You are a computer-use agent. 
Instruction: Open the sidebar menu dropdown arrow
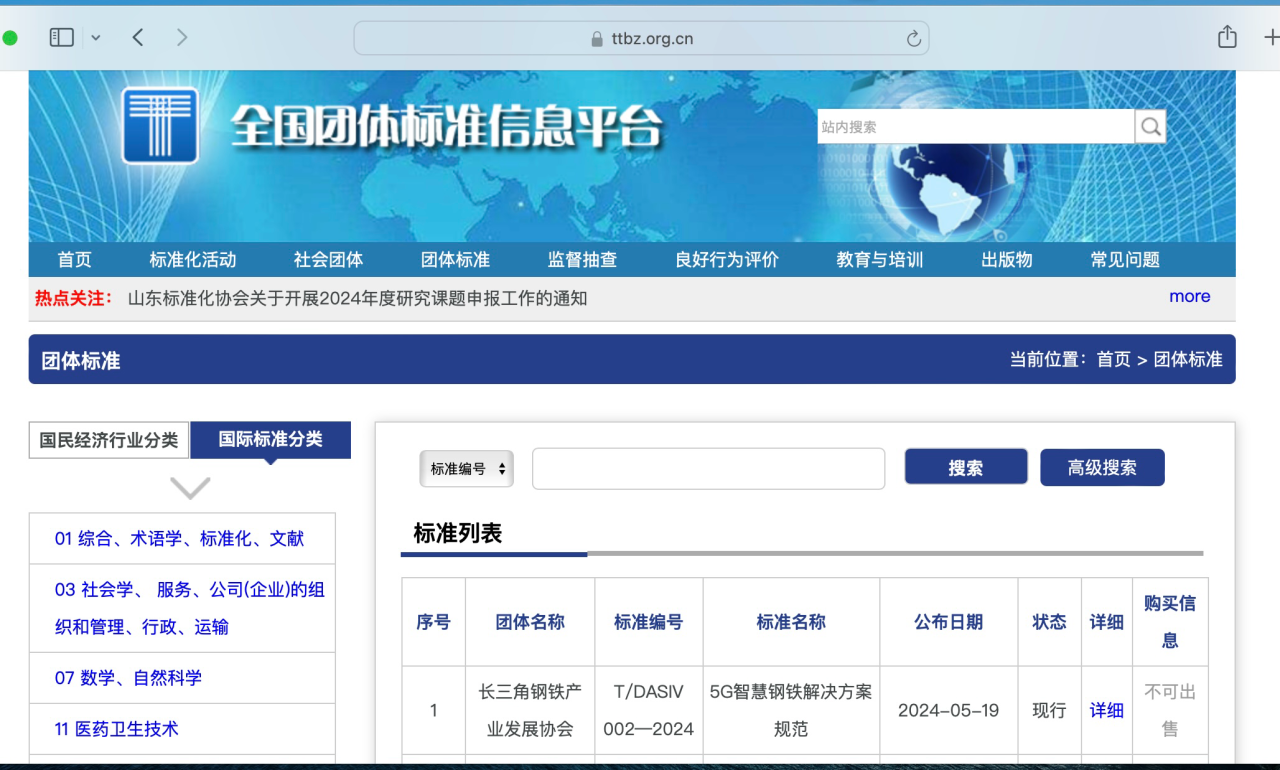point(96,38)
